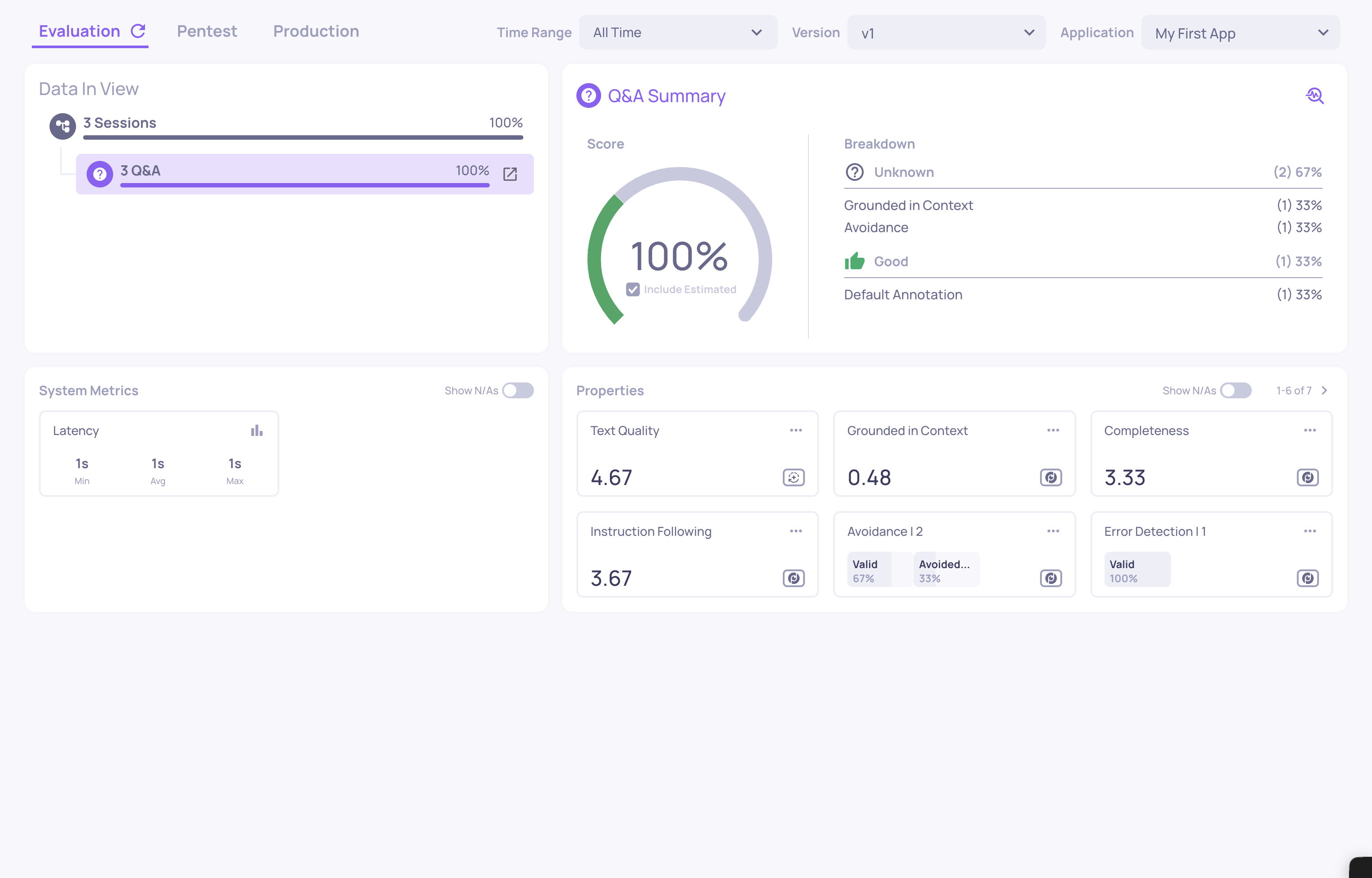This screenshot has height=878, width=1372.
Task: Open Q&A external link icon
Action: (x=510, y=174)
